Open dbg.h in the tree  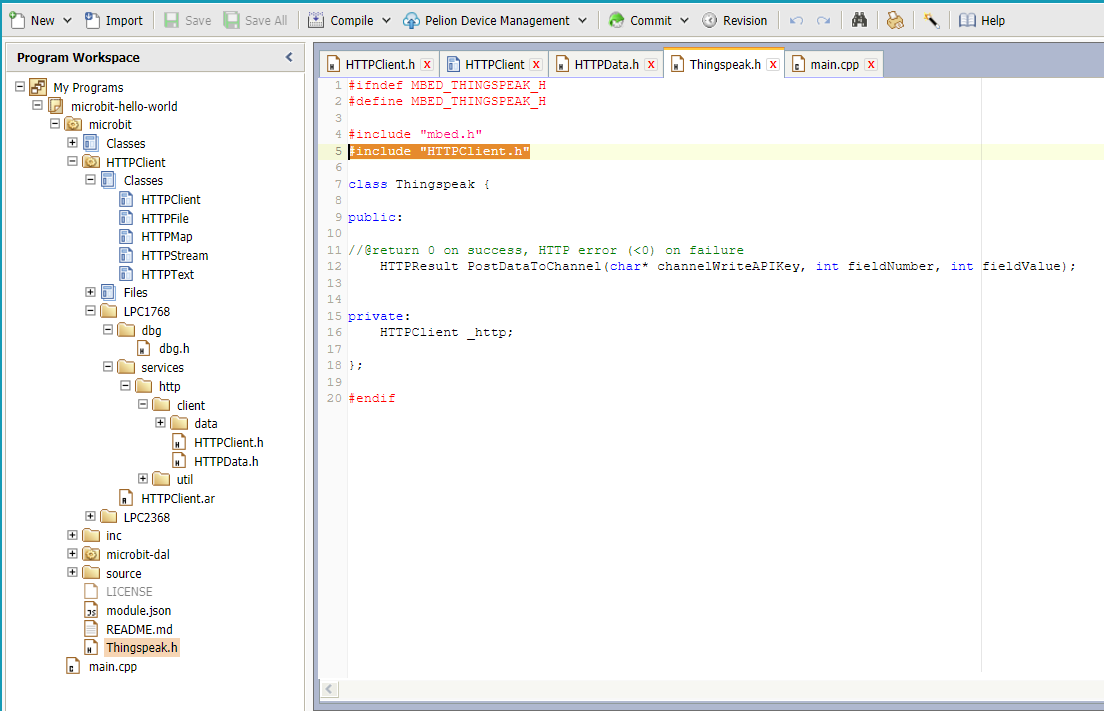click(x=174, y=348)
